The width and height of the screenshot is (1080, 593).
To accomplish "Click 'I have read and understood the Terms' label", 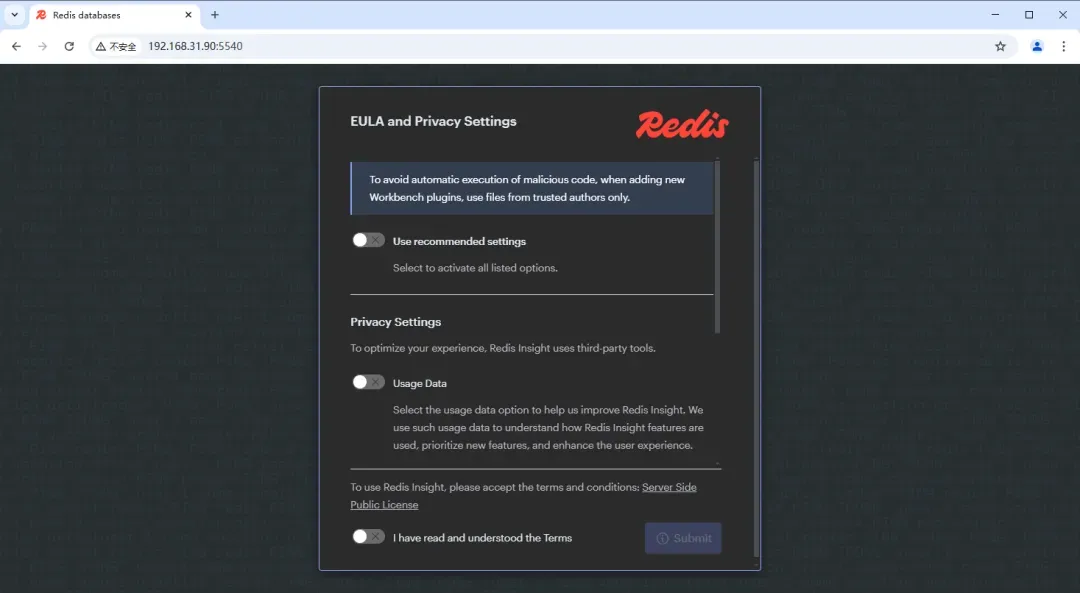I will pos(482,538).
